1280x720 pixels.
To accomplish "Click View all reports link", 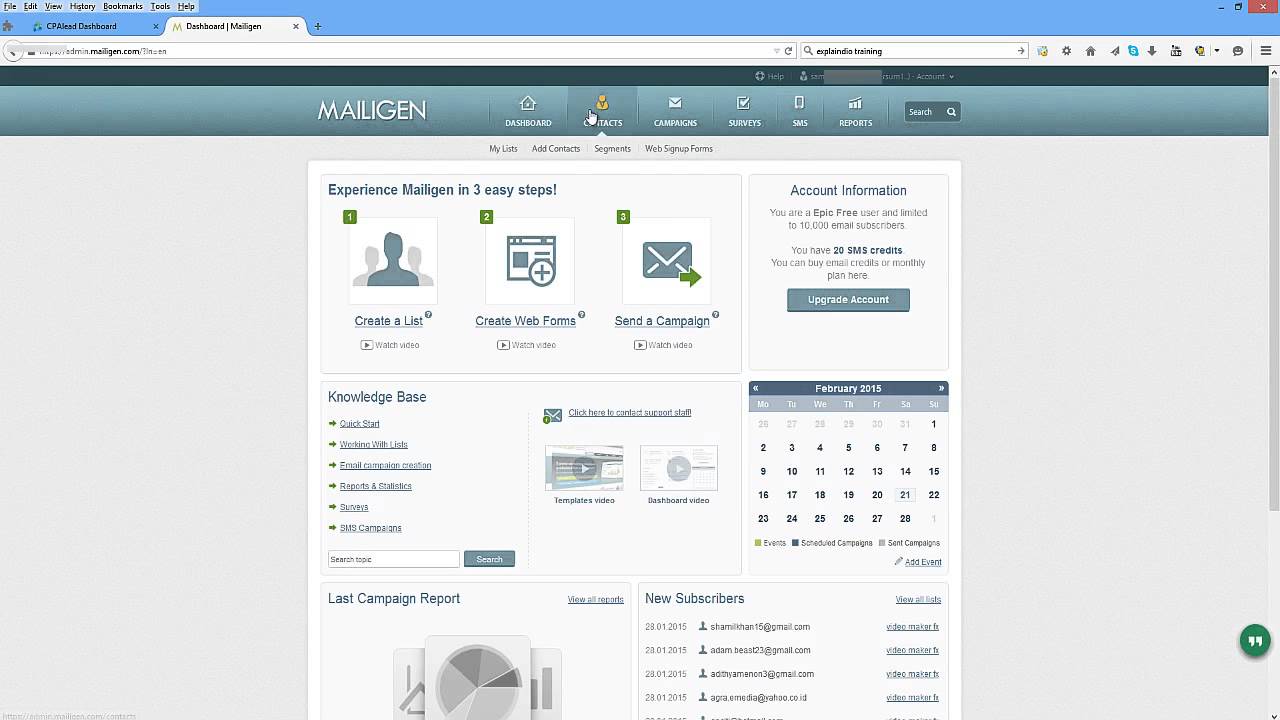I will coord(595,600).
